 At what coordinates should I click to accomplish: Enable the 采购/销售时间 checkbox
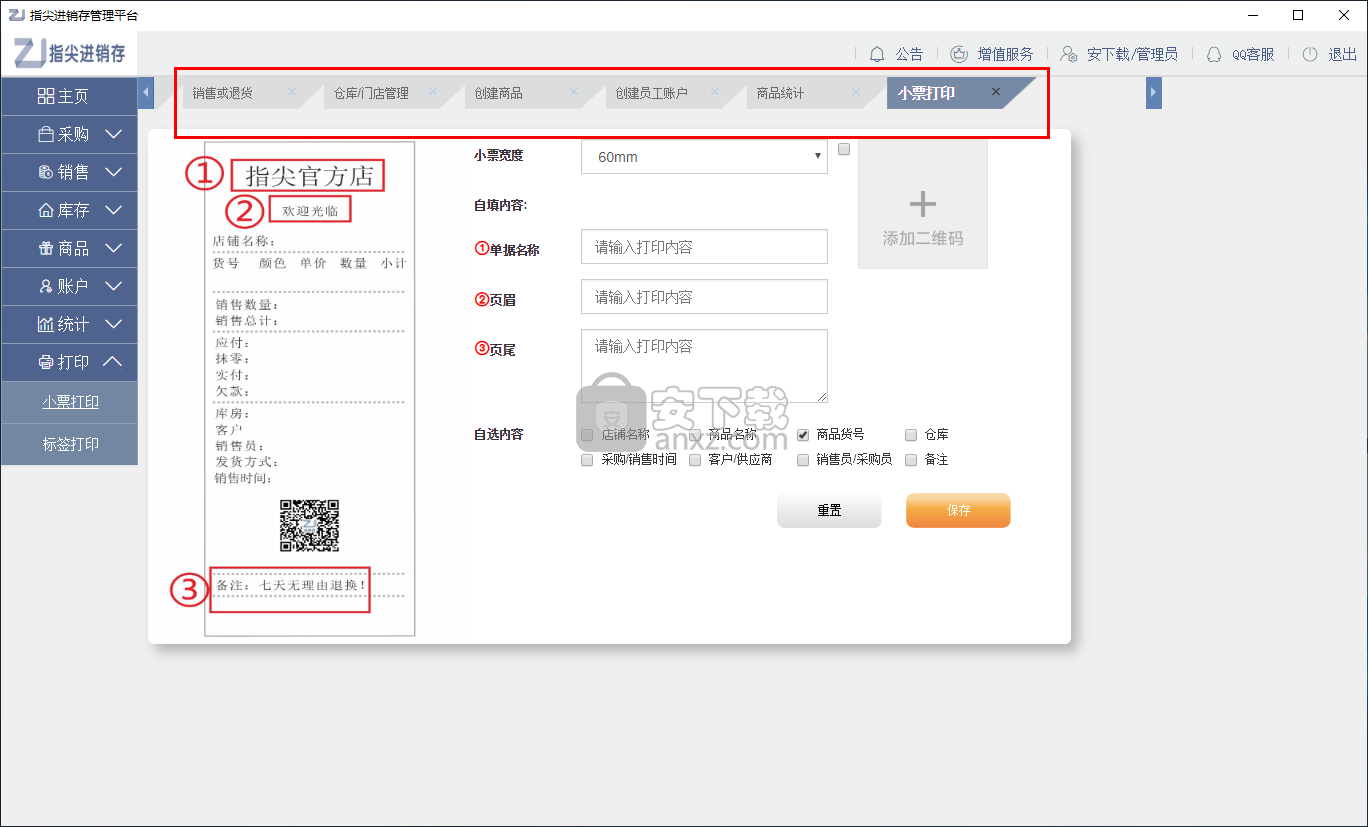[587, 460]
